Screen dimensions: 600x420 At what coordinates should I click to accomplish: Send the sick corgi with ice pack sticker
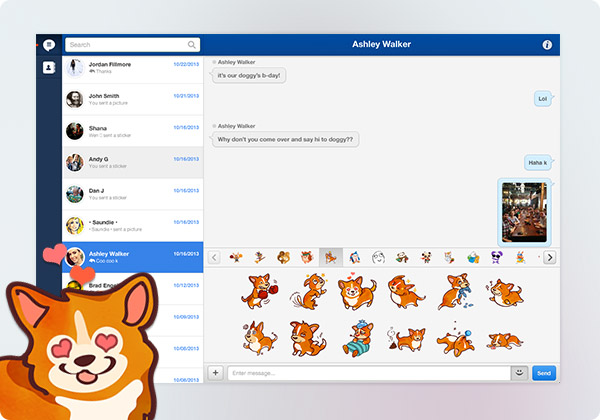[358, 339]
